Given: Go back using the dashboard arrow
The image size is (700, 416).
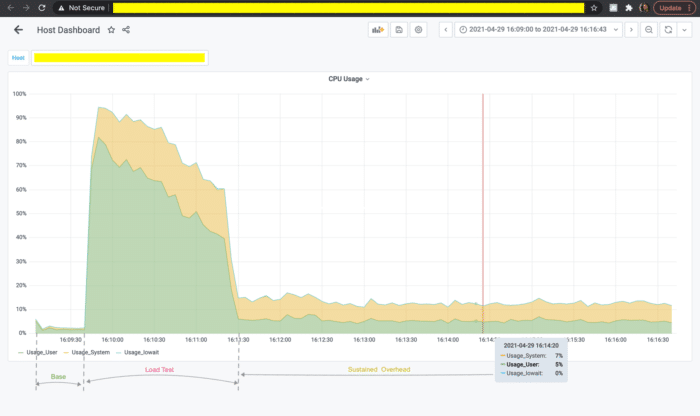Looking at the screenshot, I should [18, 30].
